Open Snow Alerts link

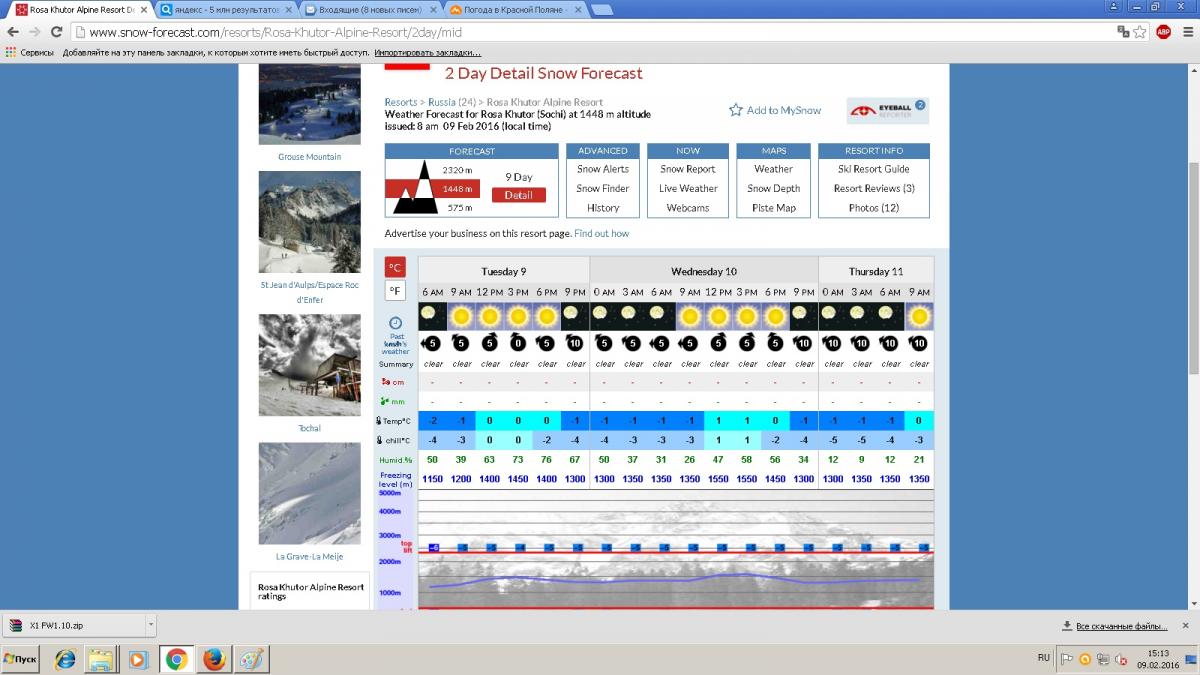[x=603, y=169]
